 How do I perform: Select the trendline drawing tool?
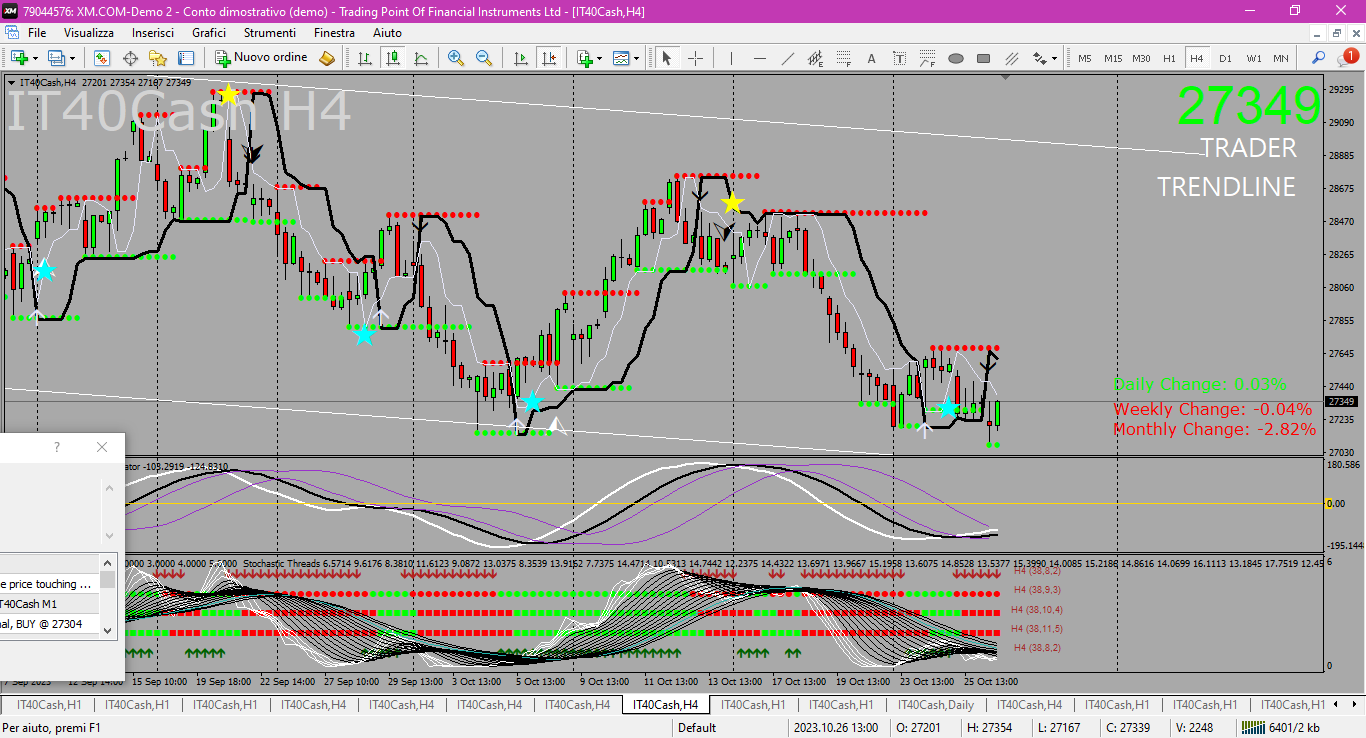click(787, 58)
